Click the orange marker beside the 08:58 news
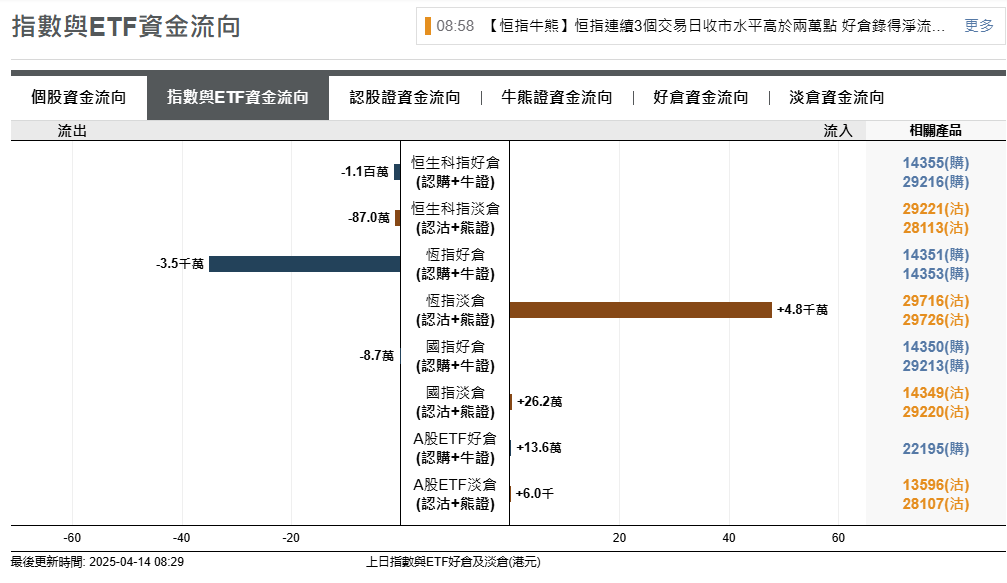1007x583 pixels. pos(428,26)
